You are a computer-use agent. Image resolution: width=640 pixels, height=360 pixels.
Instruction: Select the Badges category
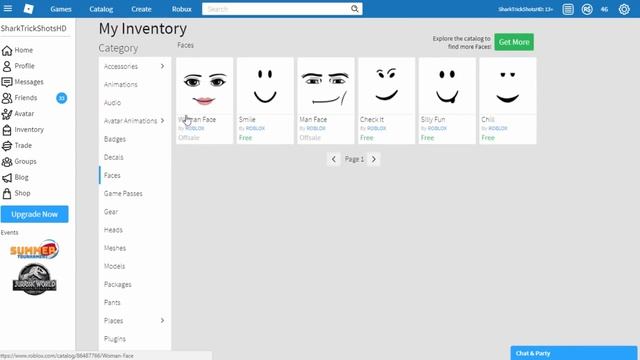(115, 139)
